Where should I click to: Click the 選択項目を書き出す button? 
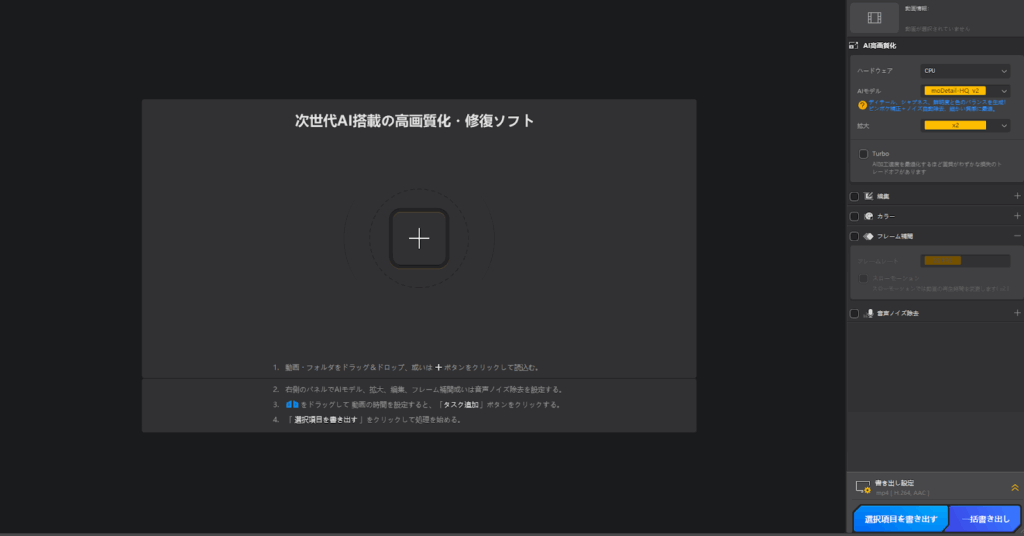pyautogui.click(x=900, y=519)
